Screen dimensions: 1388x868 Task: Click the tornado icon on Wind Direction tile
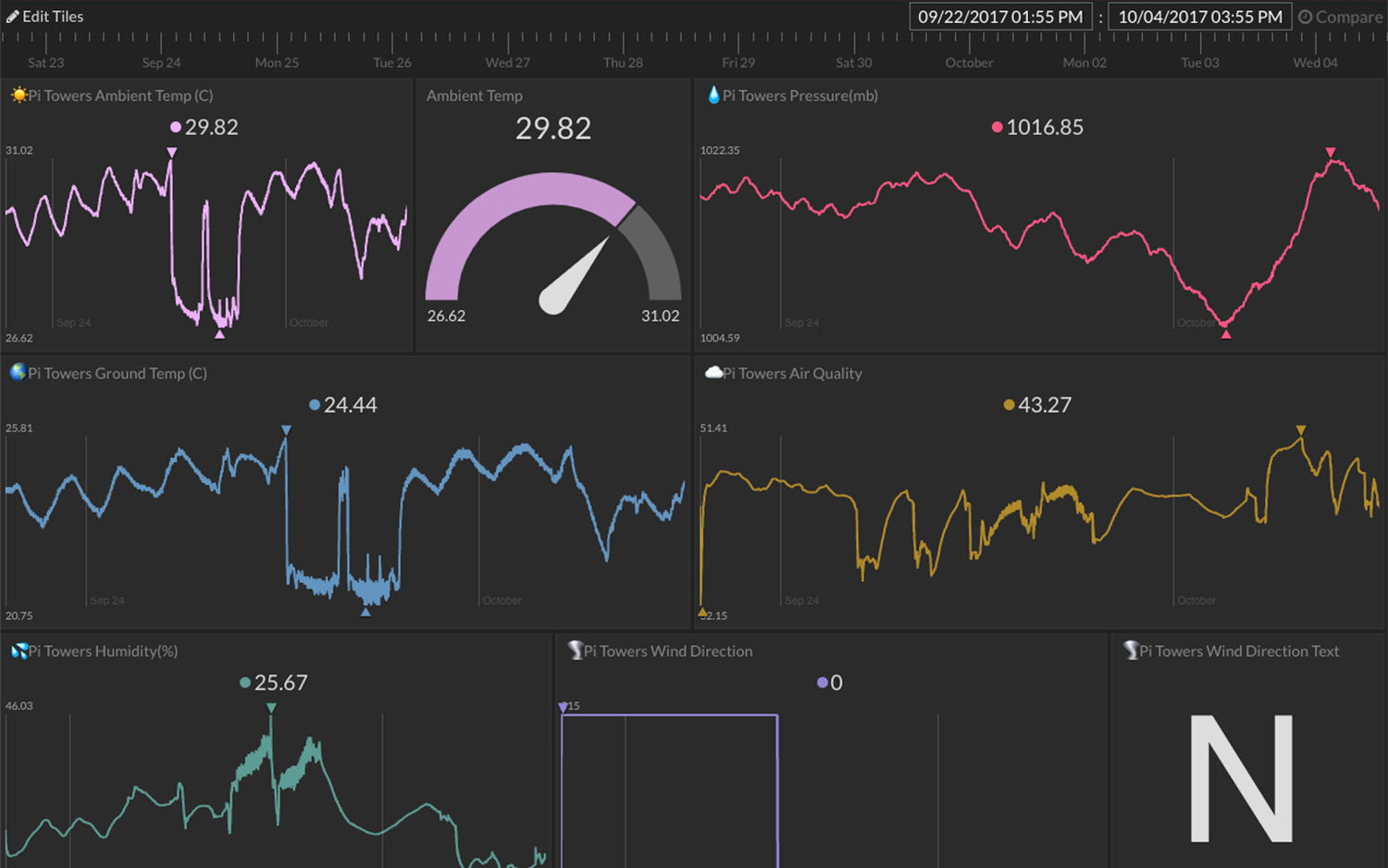(x=575, y=651)
